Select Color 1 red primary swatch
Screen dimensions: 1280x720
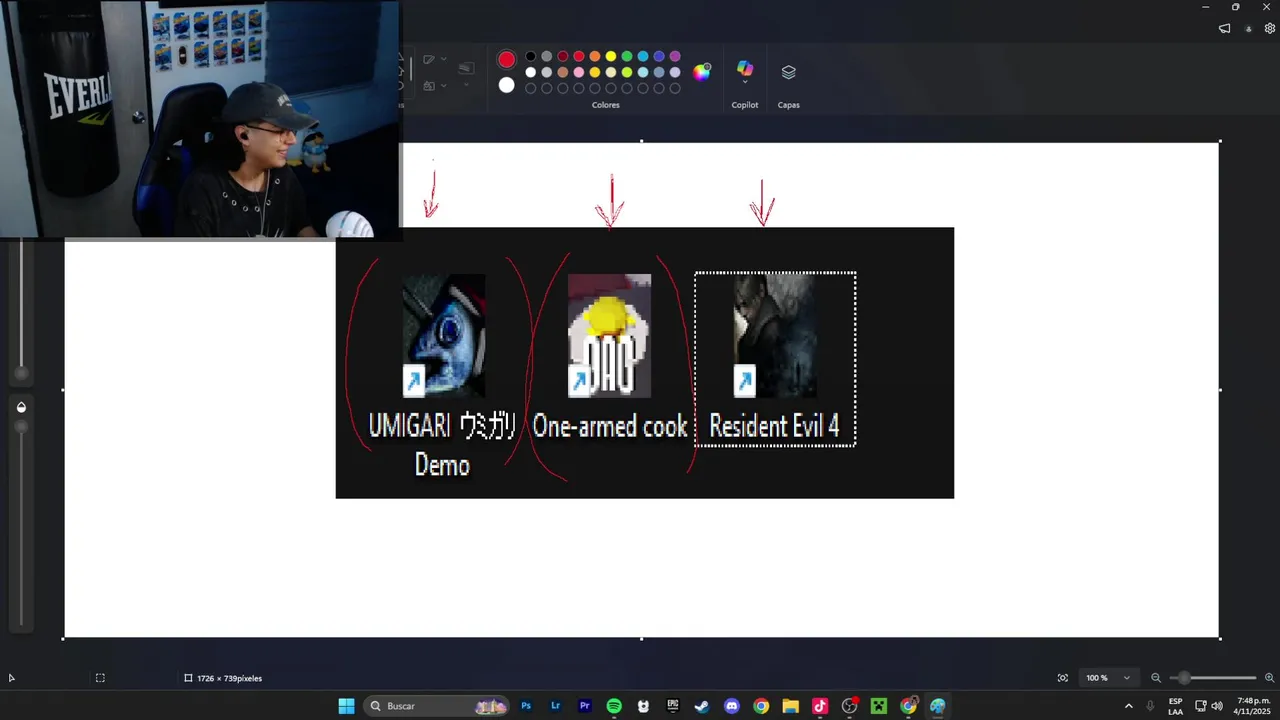[506, 59]
